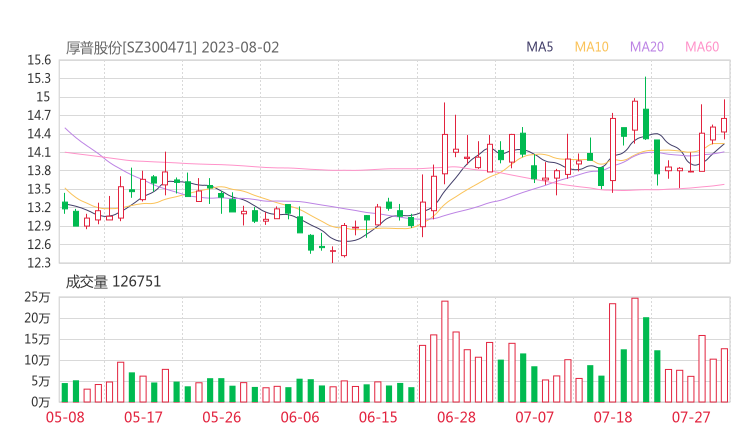
Task: Click the 13.5 price axis label
Action: tap(39, 189)
